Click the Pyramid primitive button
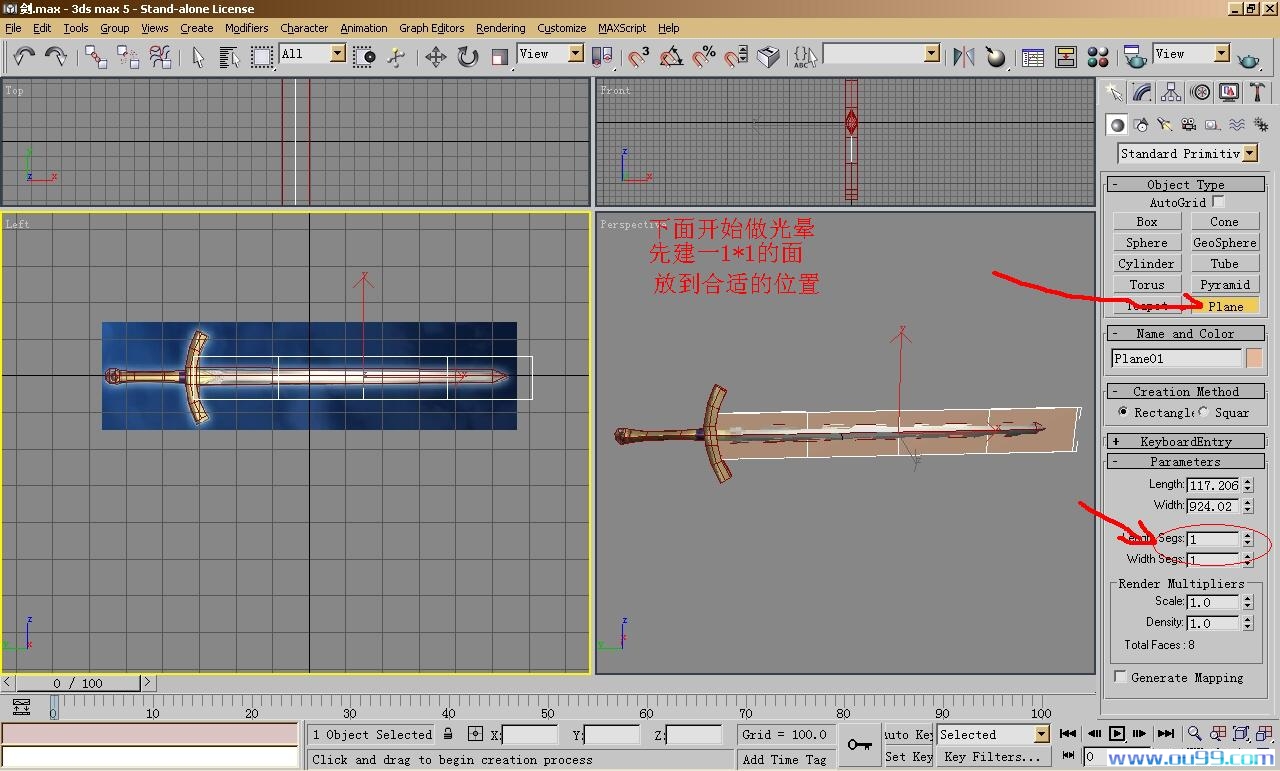 point(1225,285)
